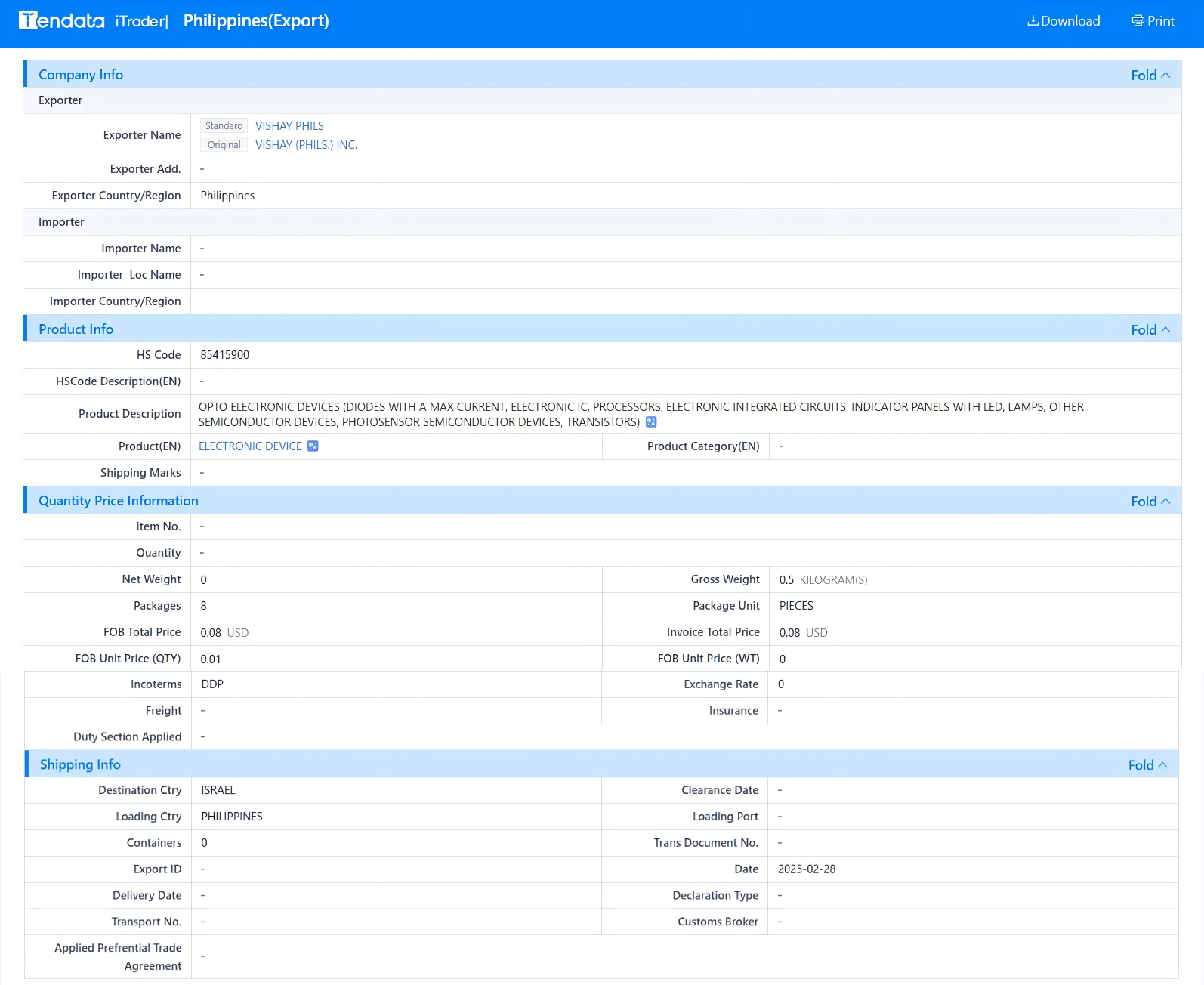
Task: Click the Invoice Total Price 0.08 USD
Action: click(x=804, y=633)
